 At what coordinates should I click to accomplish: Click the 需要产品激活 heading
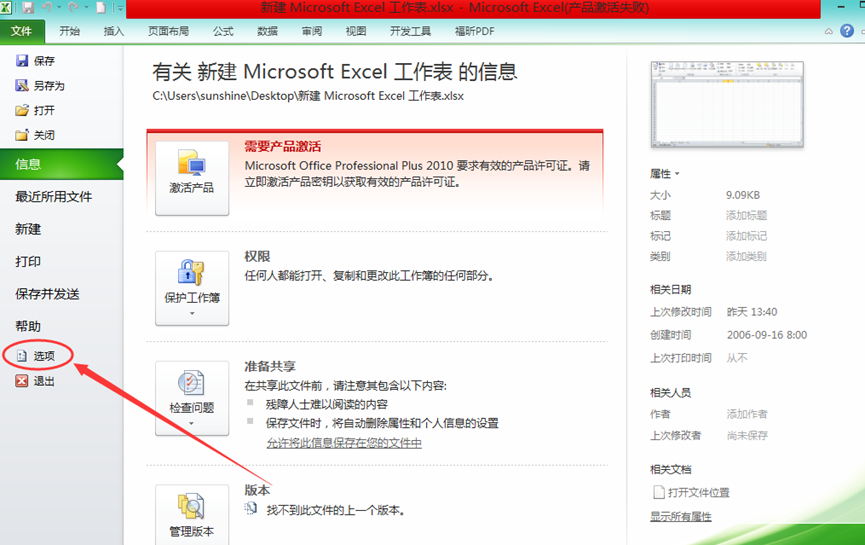coord(282,146)
